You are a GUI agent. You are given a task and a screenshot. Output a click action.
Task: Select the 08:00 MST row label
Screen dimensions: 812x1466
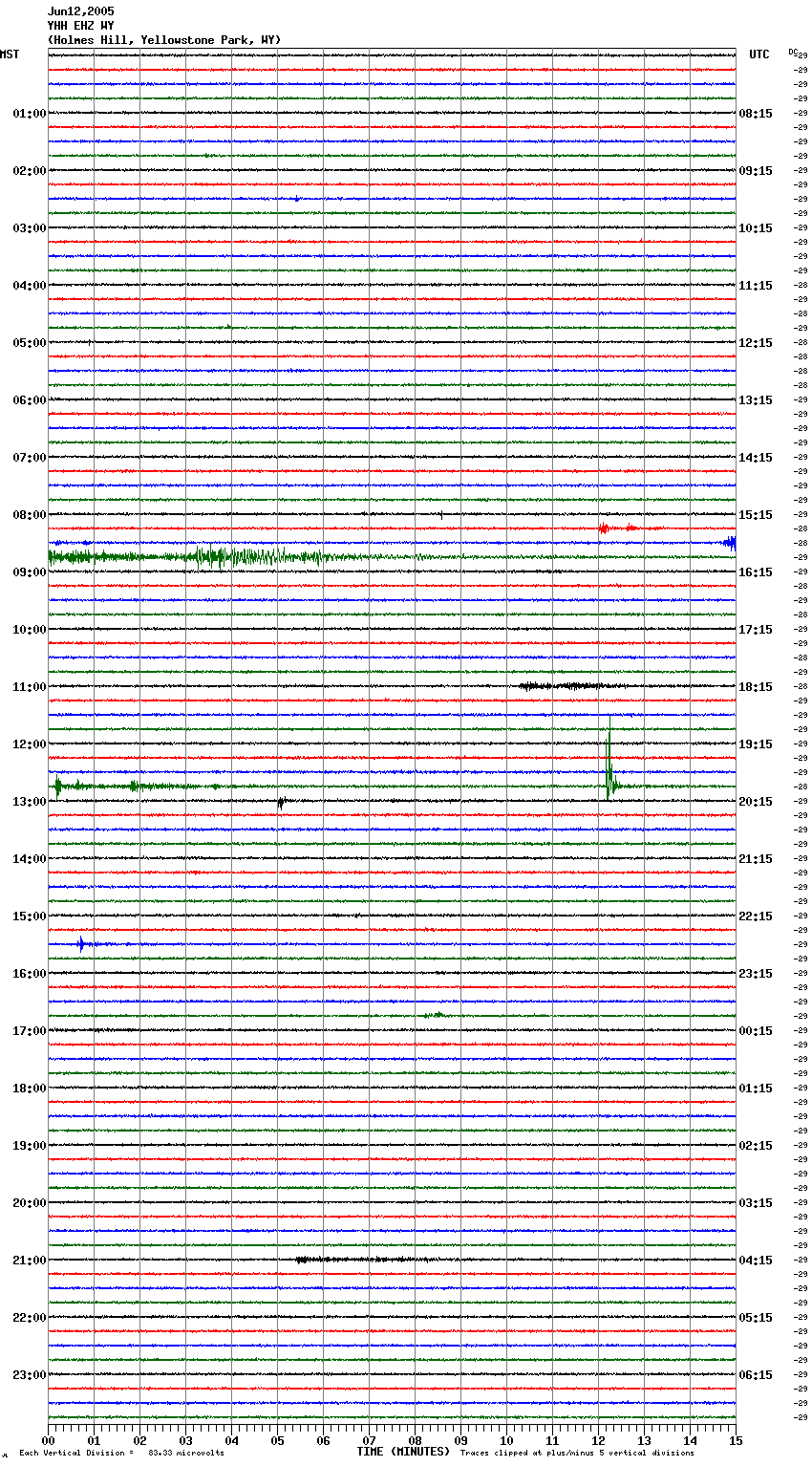tap(30, 515)
